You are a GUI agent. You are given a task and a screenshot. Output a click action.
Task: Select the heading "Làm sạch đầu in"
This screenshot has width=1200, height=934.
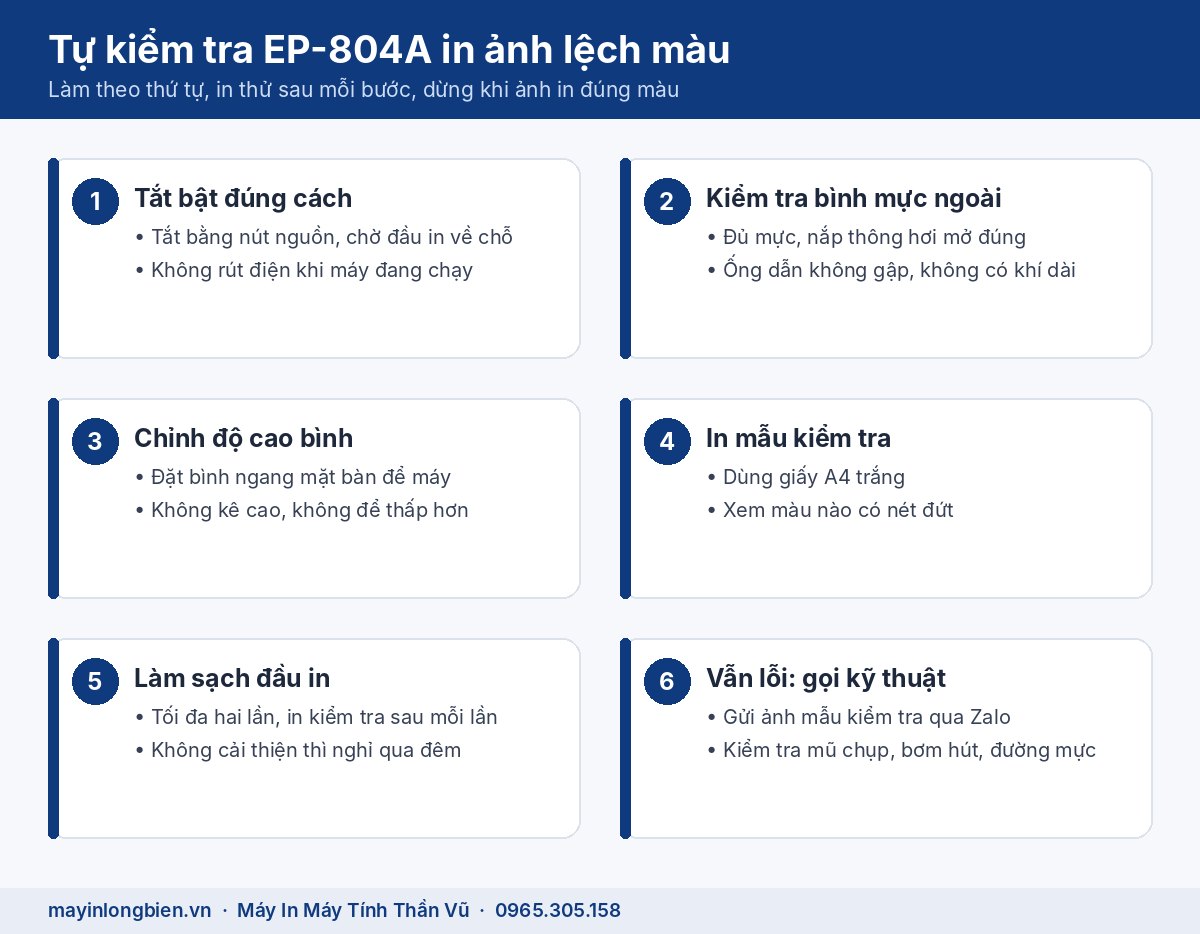(232, 678)
